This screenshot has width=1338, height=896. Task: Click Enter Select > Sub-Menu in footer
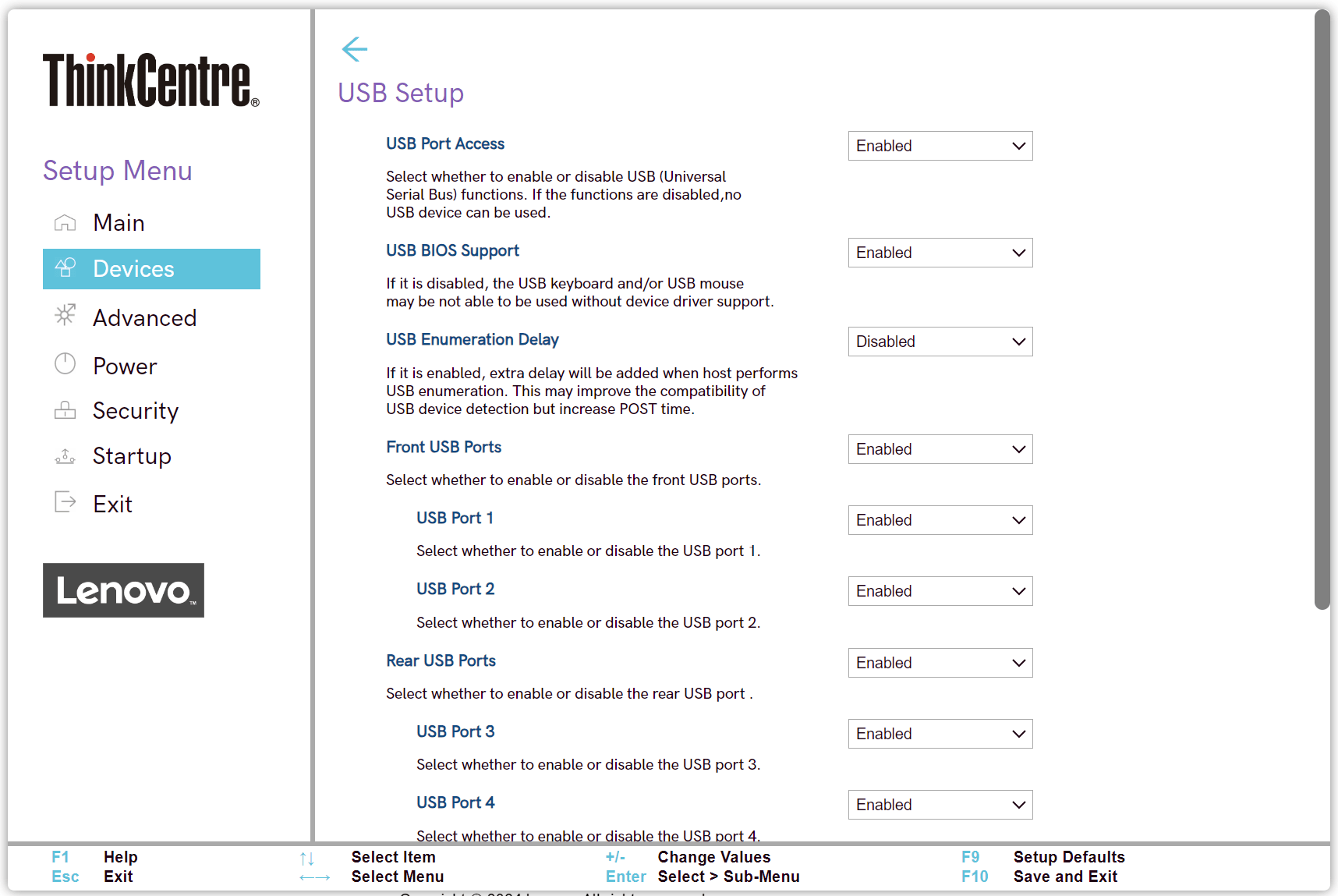coord(703,877)
